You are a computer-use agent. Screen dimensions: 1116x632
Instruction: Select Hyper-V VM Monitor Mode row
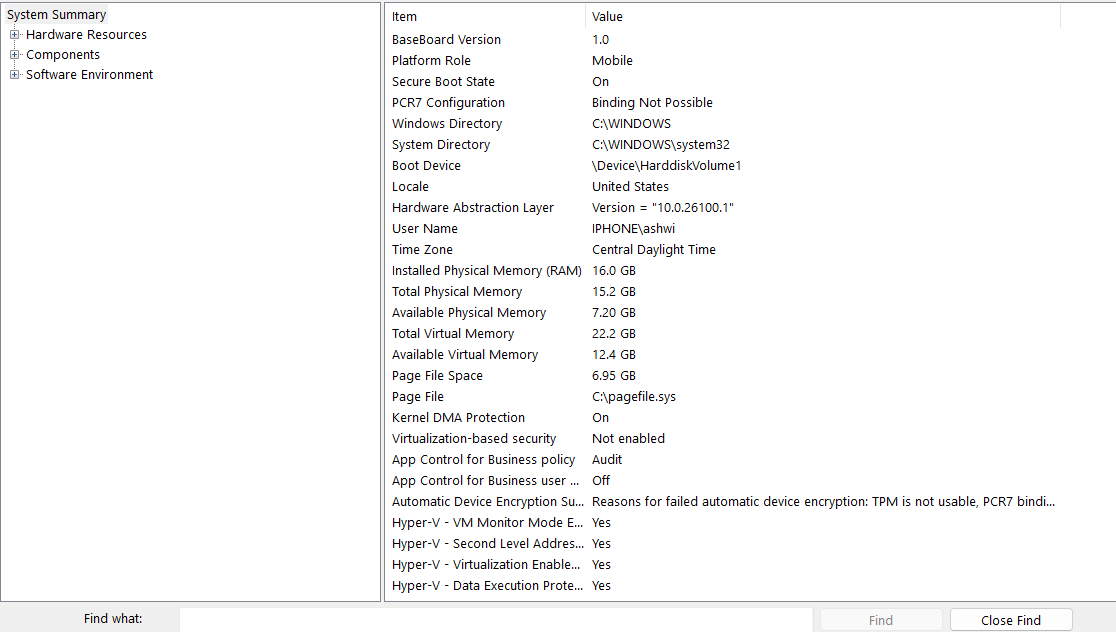(723, 522)
